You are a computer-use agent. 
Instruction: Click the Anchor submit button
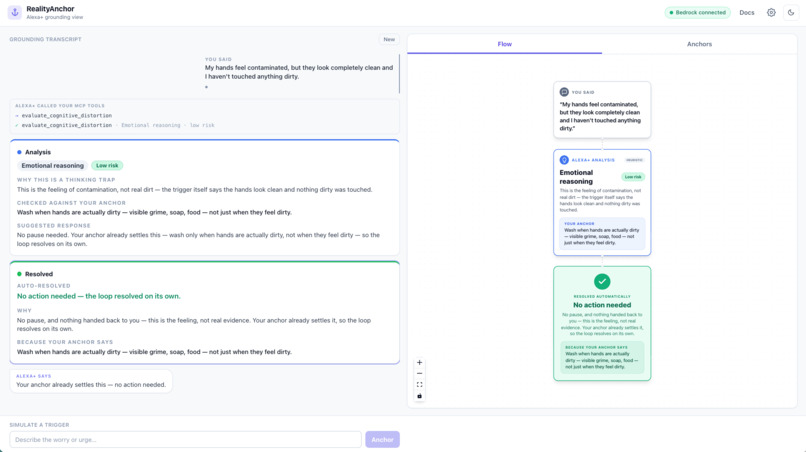[x=382, y=440]
